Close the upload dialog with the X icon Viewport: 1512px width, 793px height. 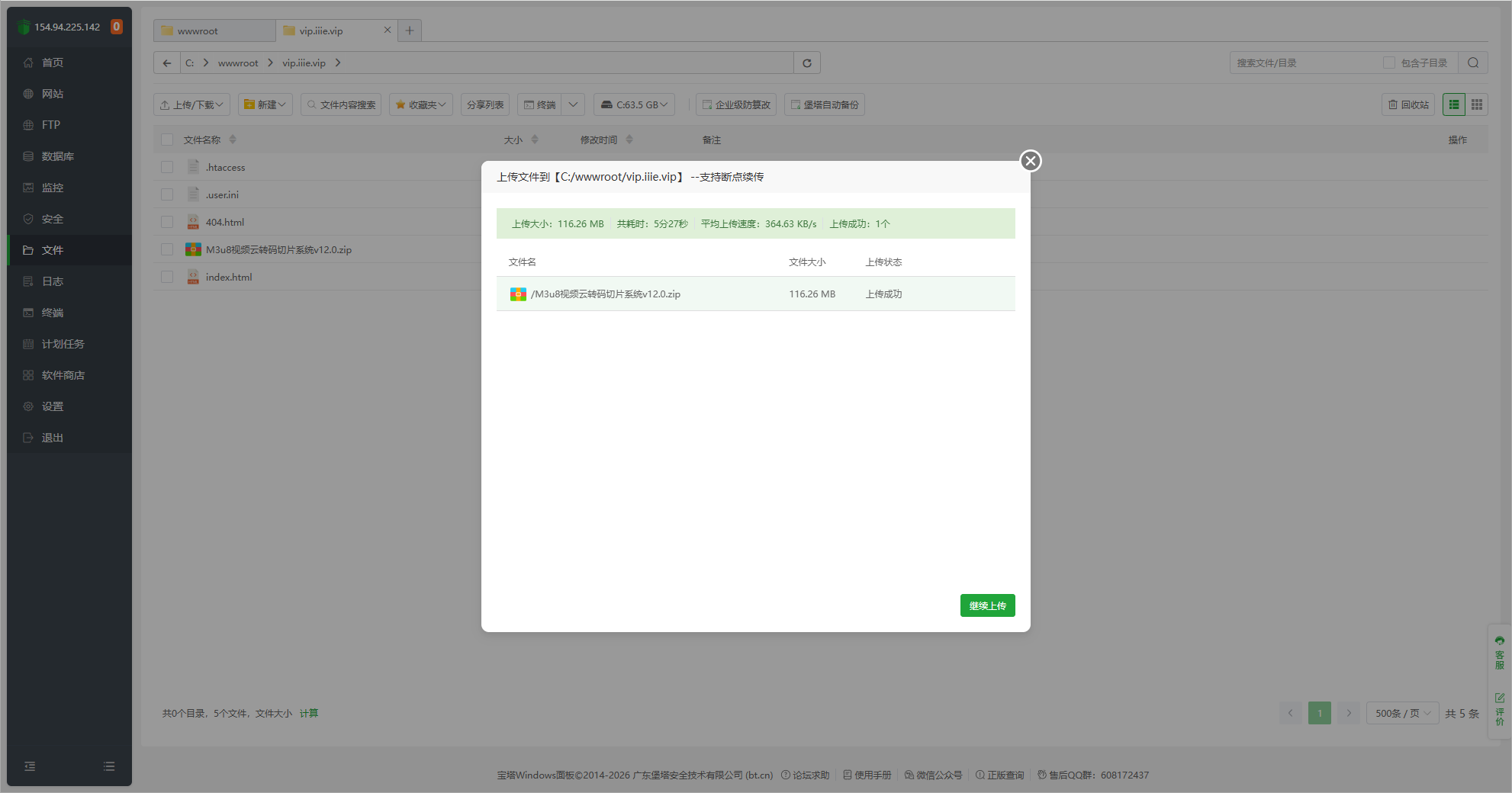point(1030,161)
